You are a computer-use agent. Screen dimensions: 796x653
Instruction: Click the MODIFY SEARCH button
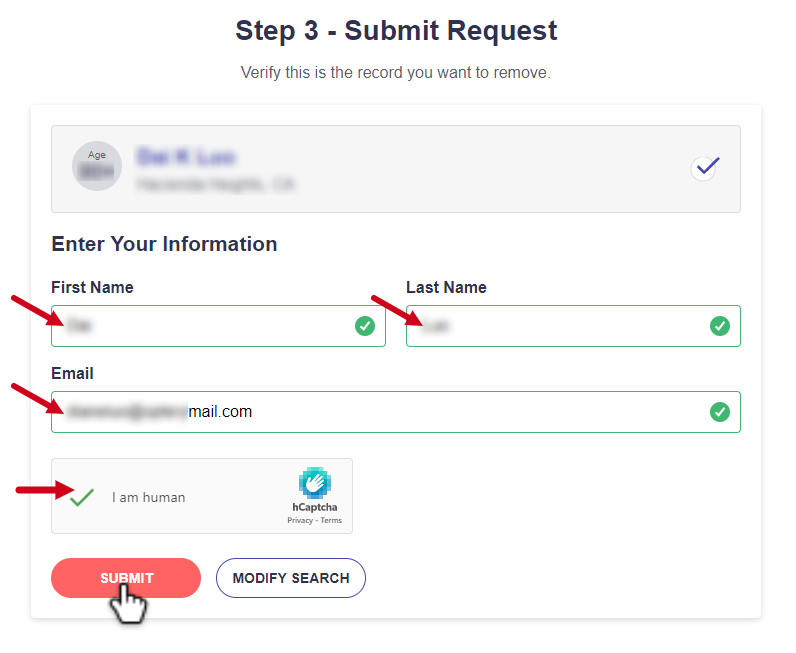(x=291, y=578)
